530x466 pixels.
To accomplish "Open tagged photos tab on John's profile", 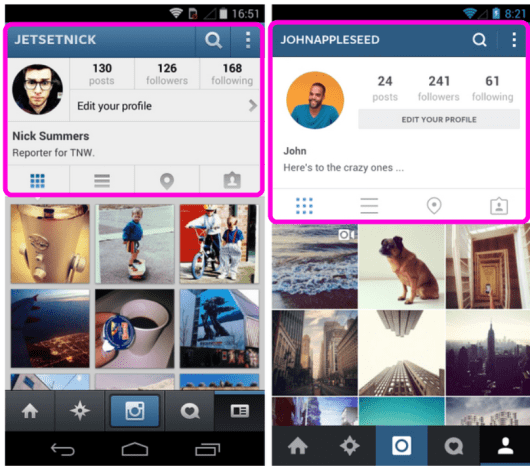I will coord(499,205).
